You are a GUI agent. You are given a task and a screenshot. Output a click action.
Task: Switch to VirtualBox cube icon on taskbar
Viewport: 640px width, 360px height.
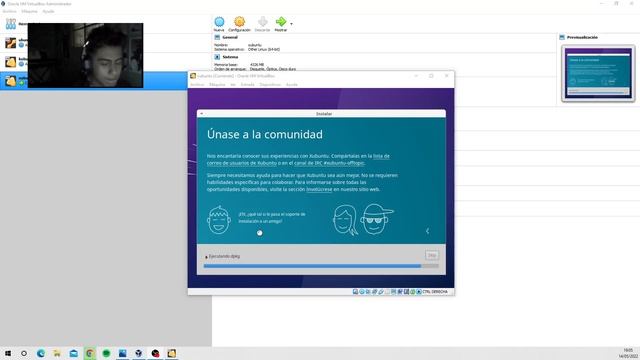[139, 353]
